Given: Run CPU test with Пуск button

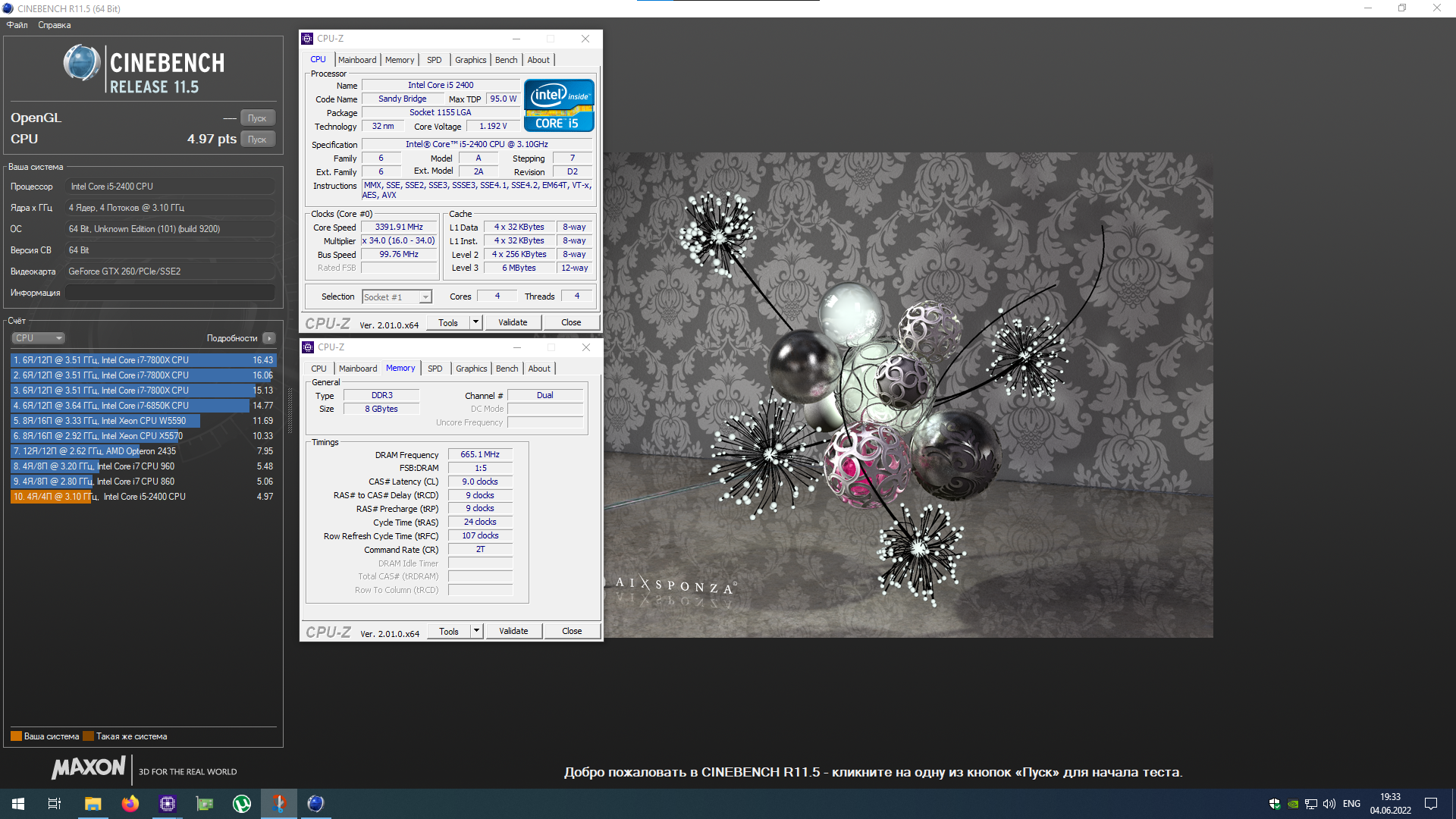Looking at the screenshot, I should pyautogui.click(x=257, y=140).
